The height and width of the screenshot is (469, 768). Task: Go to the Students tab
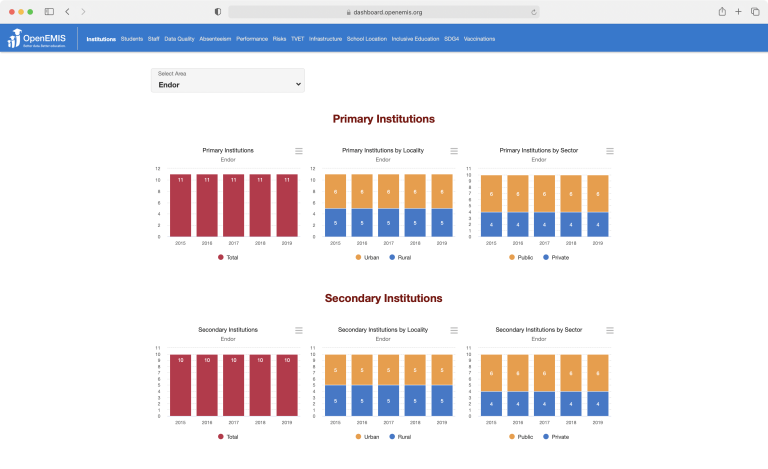(132, 39)
